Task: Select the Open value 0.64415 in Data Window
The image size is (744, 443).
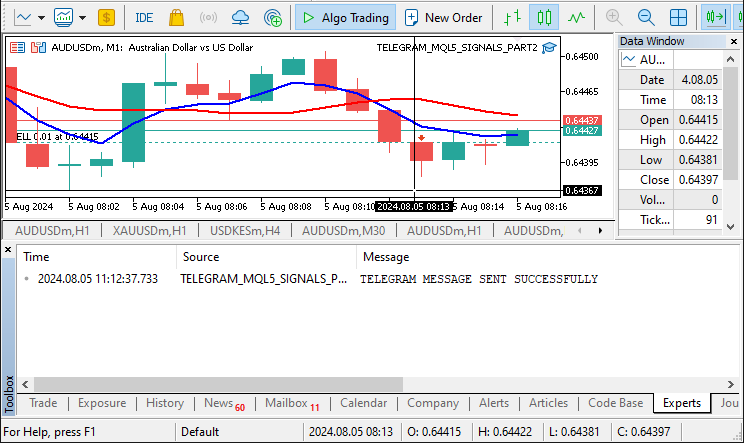Action: (x=698, y=120)
